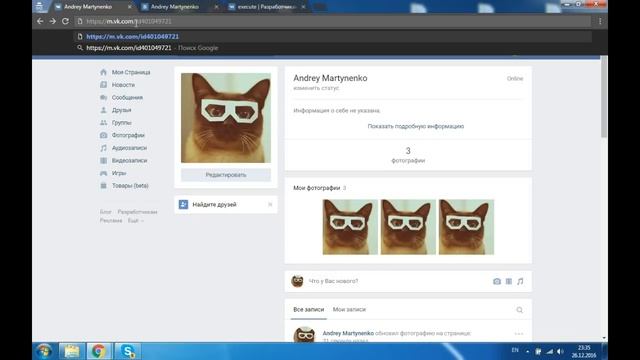Open the second cat photo thumbnail
Viewport: 640px width, 360px height.
pos(408,227)
